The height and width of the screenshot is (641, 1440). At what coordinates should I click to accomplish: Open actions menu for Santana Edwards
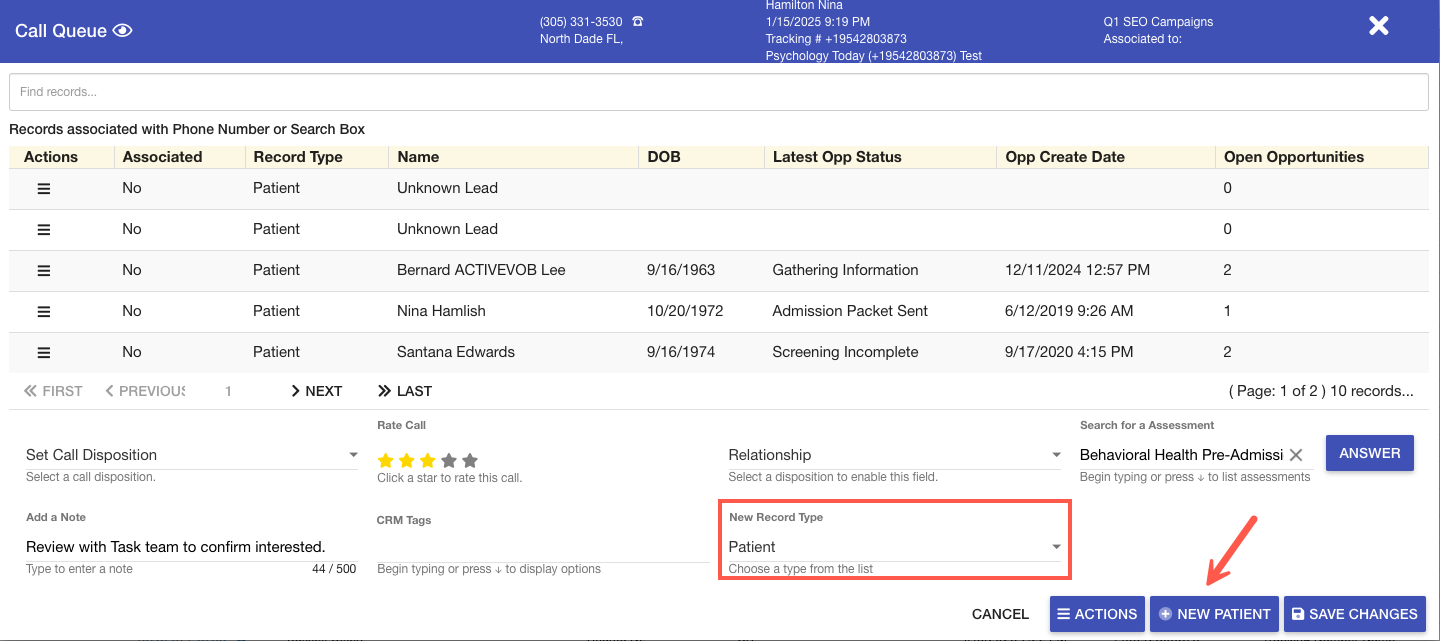pos(44,352)
